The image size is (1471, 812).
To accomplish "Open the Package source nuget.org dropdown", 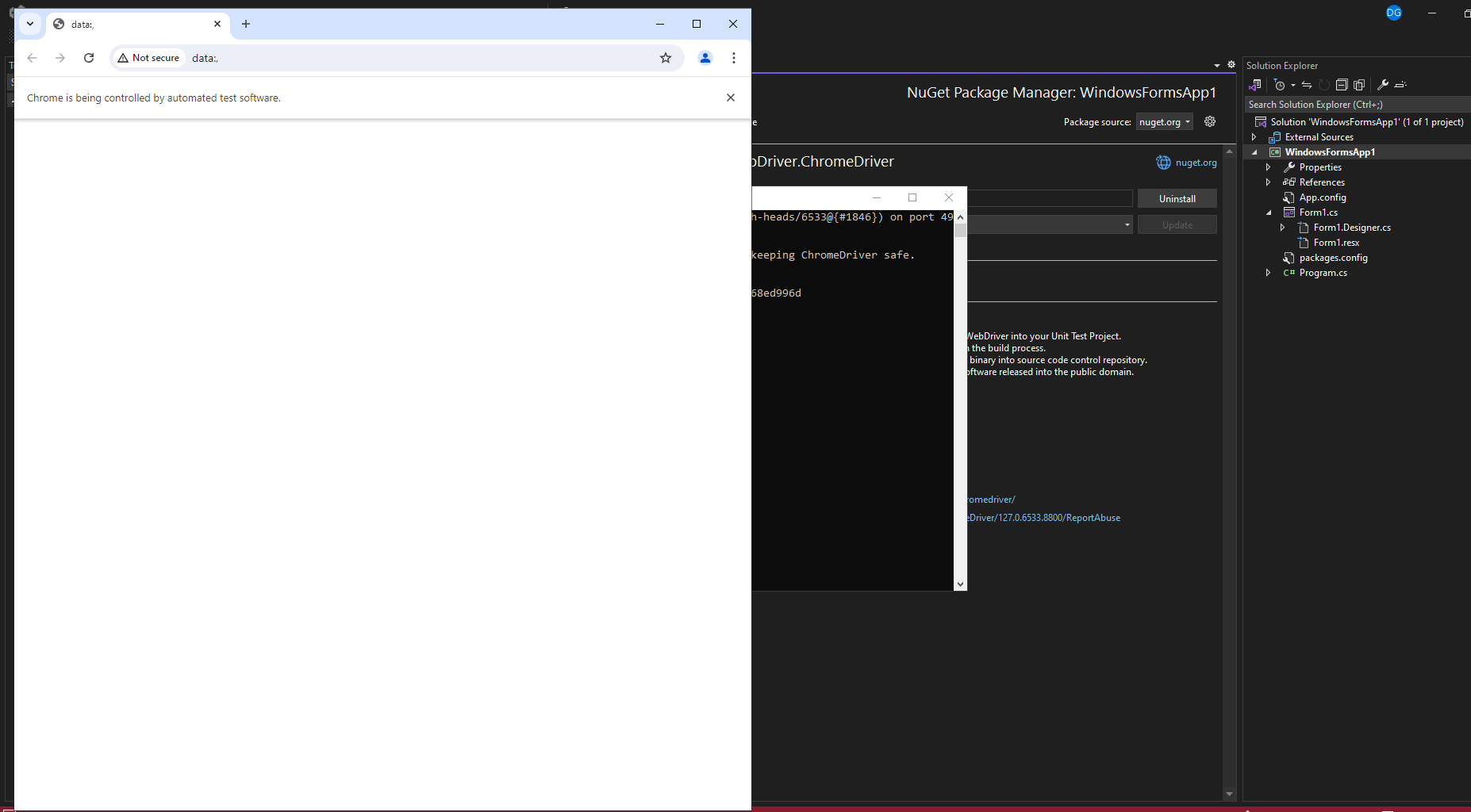I will coord(1164,122).
